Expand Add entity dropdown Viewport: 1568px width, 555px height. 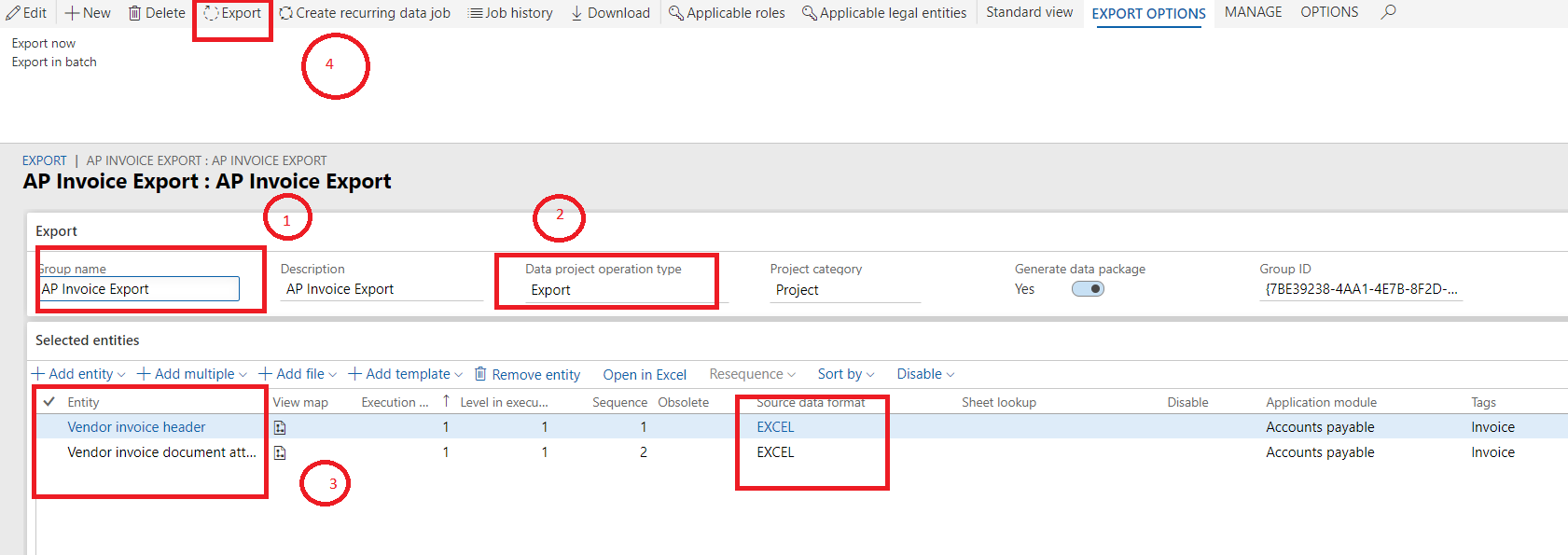(78, 374)
